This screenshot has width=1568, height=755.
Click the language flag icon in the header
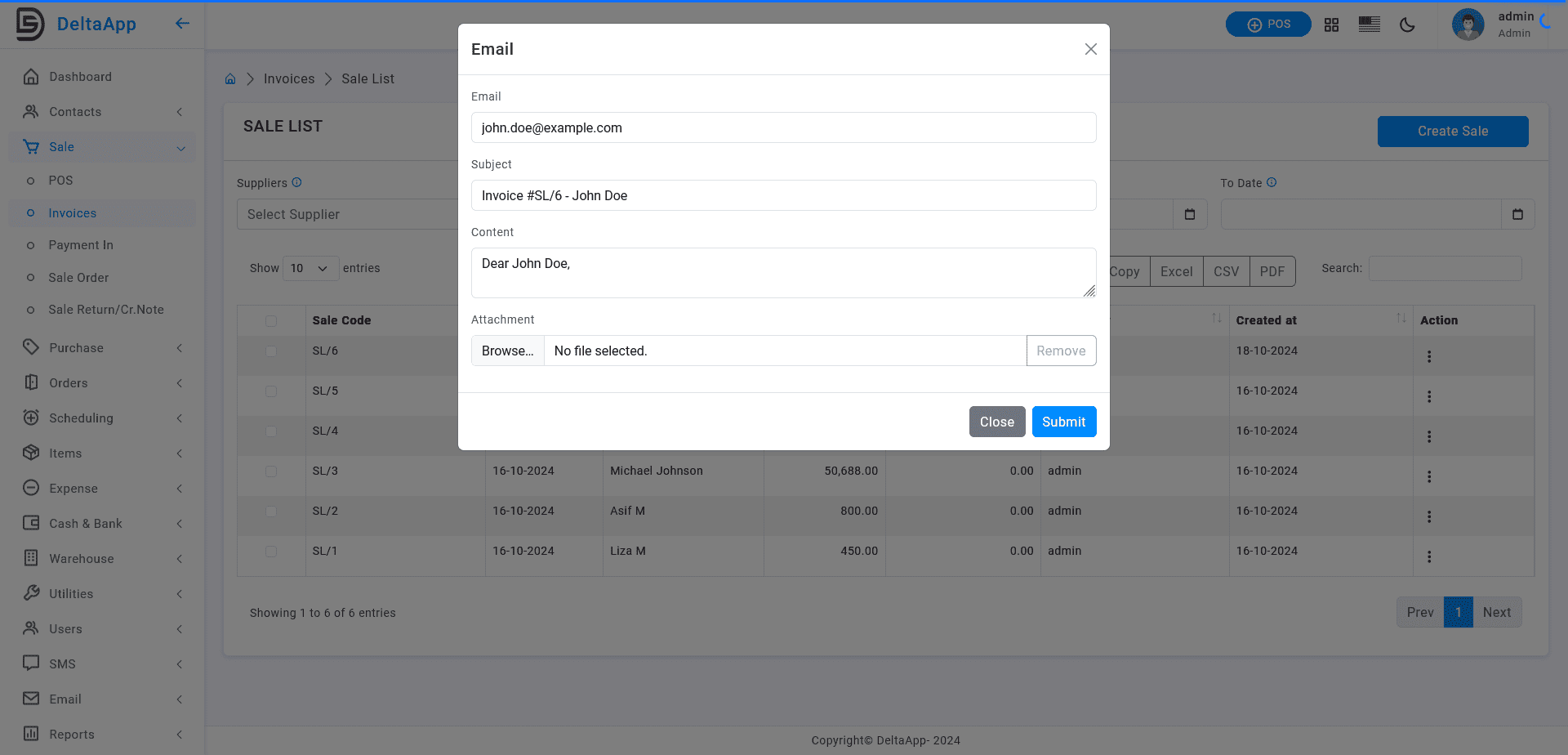pyautogui.click(x=1369, y=25)
